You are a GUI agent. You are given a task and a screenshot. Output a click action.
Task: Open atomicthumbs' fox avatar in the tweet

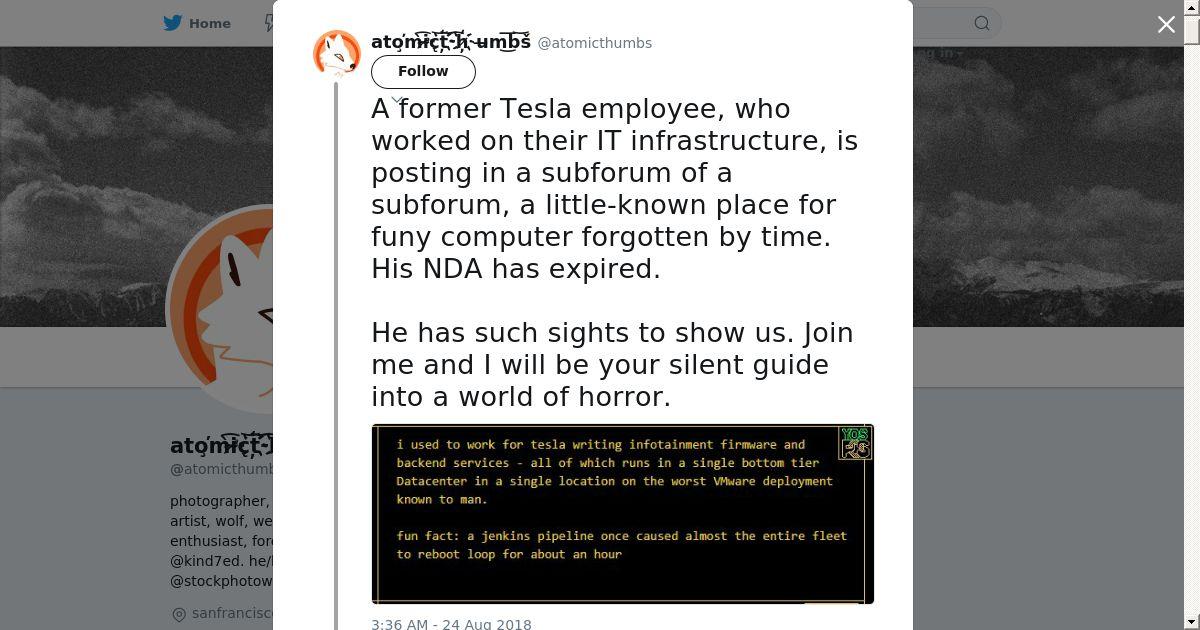337,54
